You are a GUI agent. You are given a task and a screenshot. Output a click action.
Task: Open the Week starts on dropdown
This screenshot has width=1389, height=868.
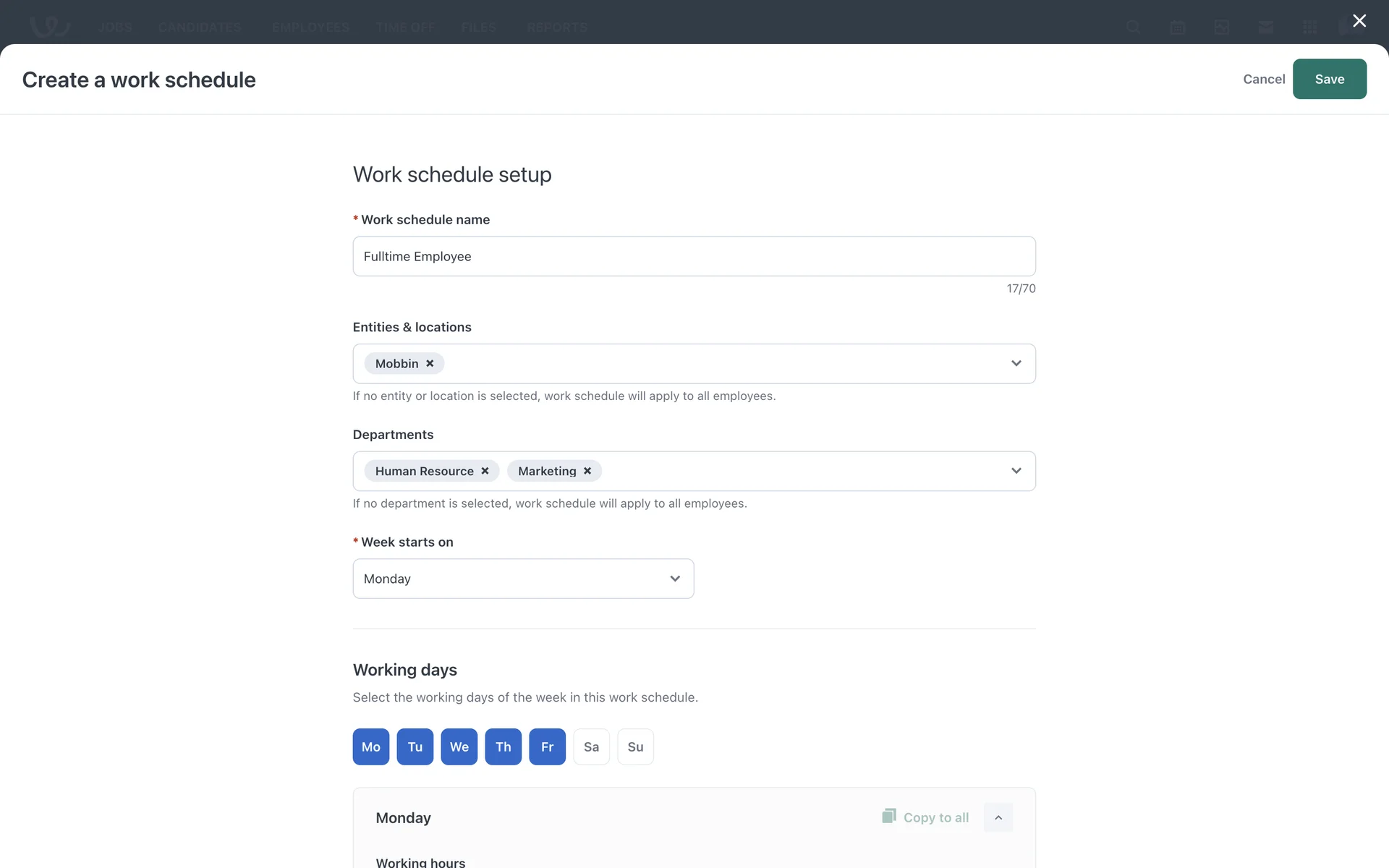tap(523, 579)
